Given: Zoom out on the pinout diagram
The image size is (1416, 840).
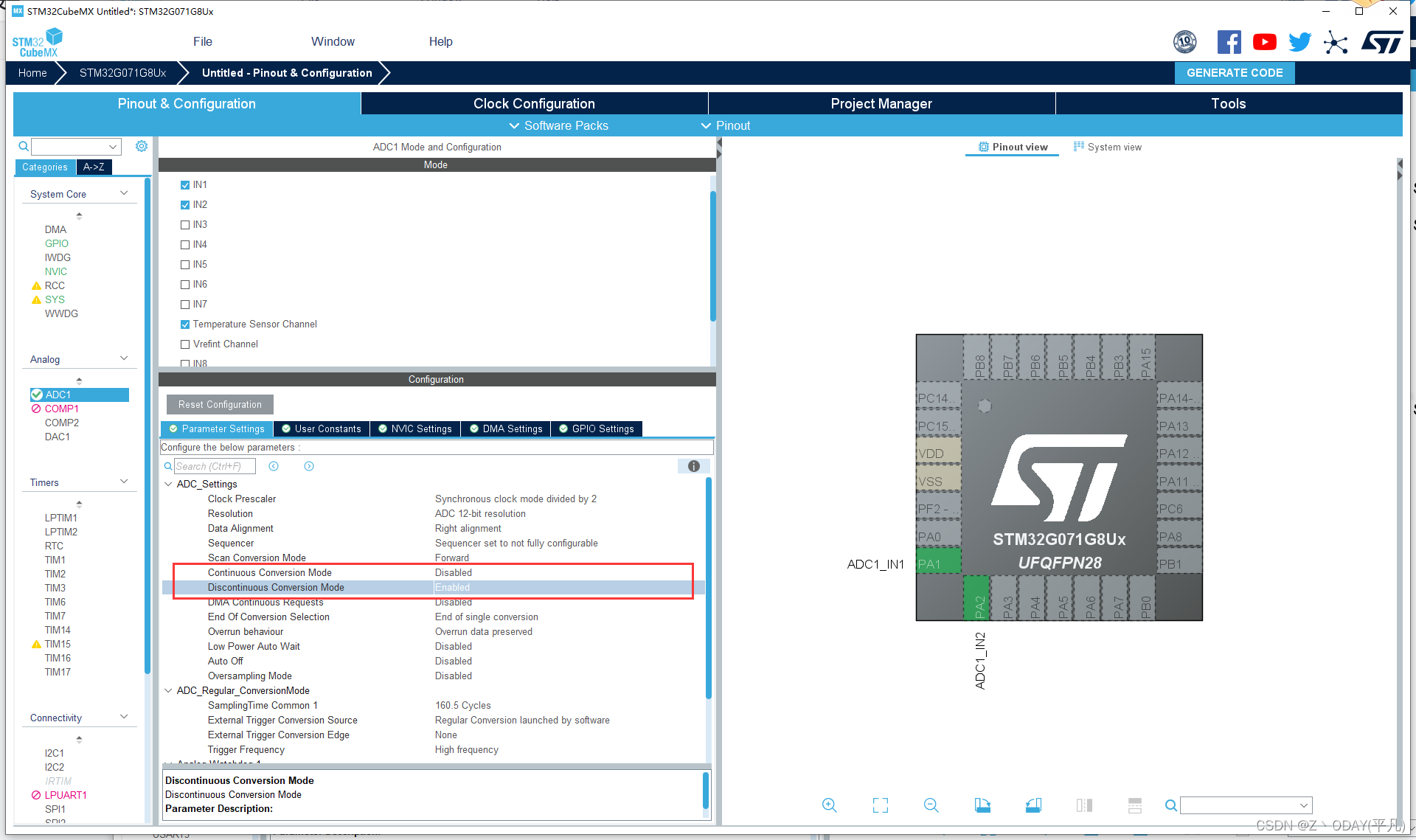Looking at the screenshot, I should tap(931, 805).
